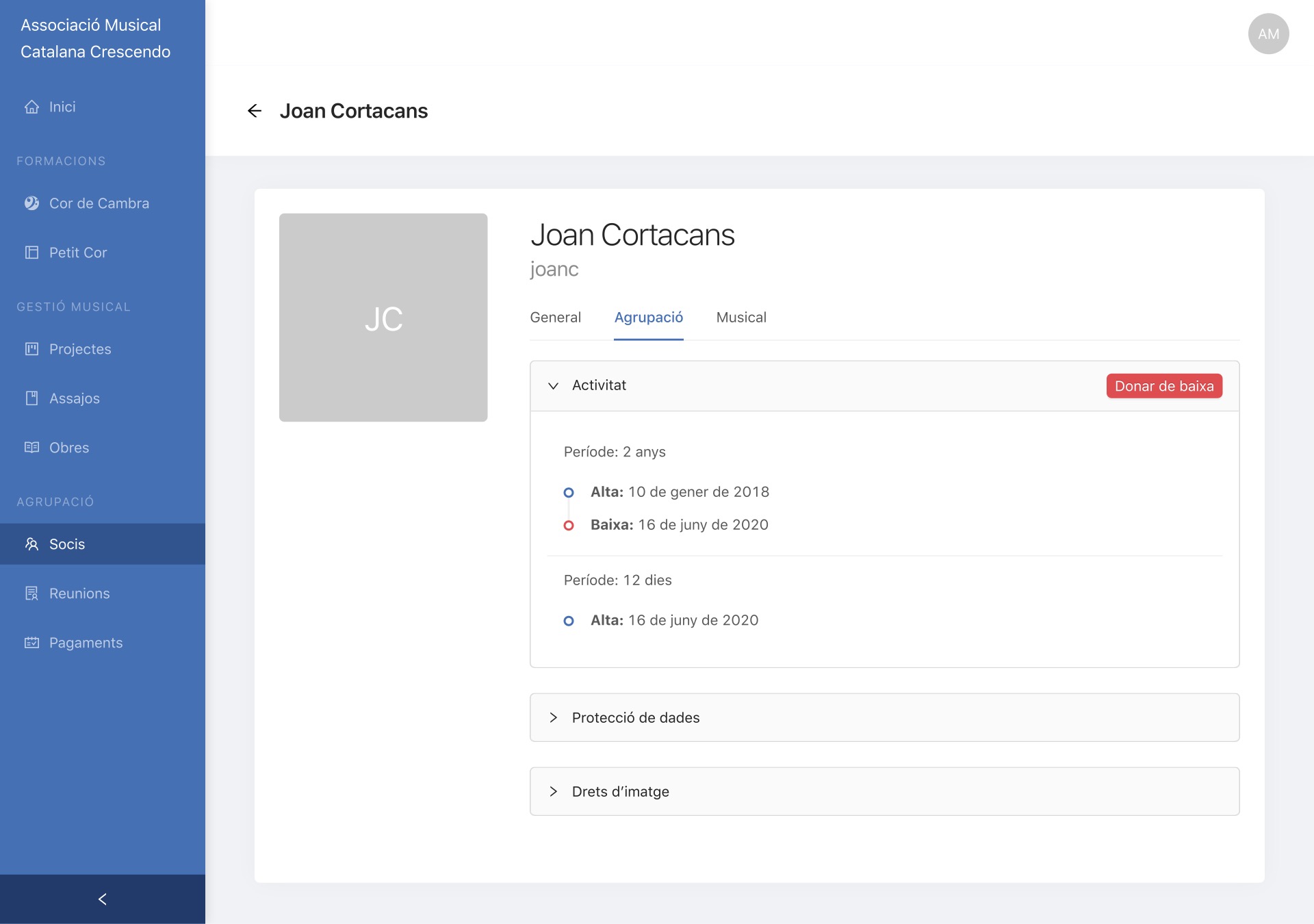This screenshot has width=1314, height=924.
Task: Click the Cor de Cambra icon
Action: (31, 203)
